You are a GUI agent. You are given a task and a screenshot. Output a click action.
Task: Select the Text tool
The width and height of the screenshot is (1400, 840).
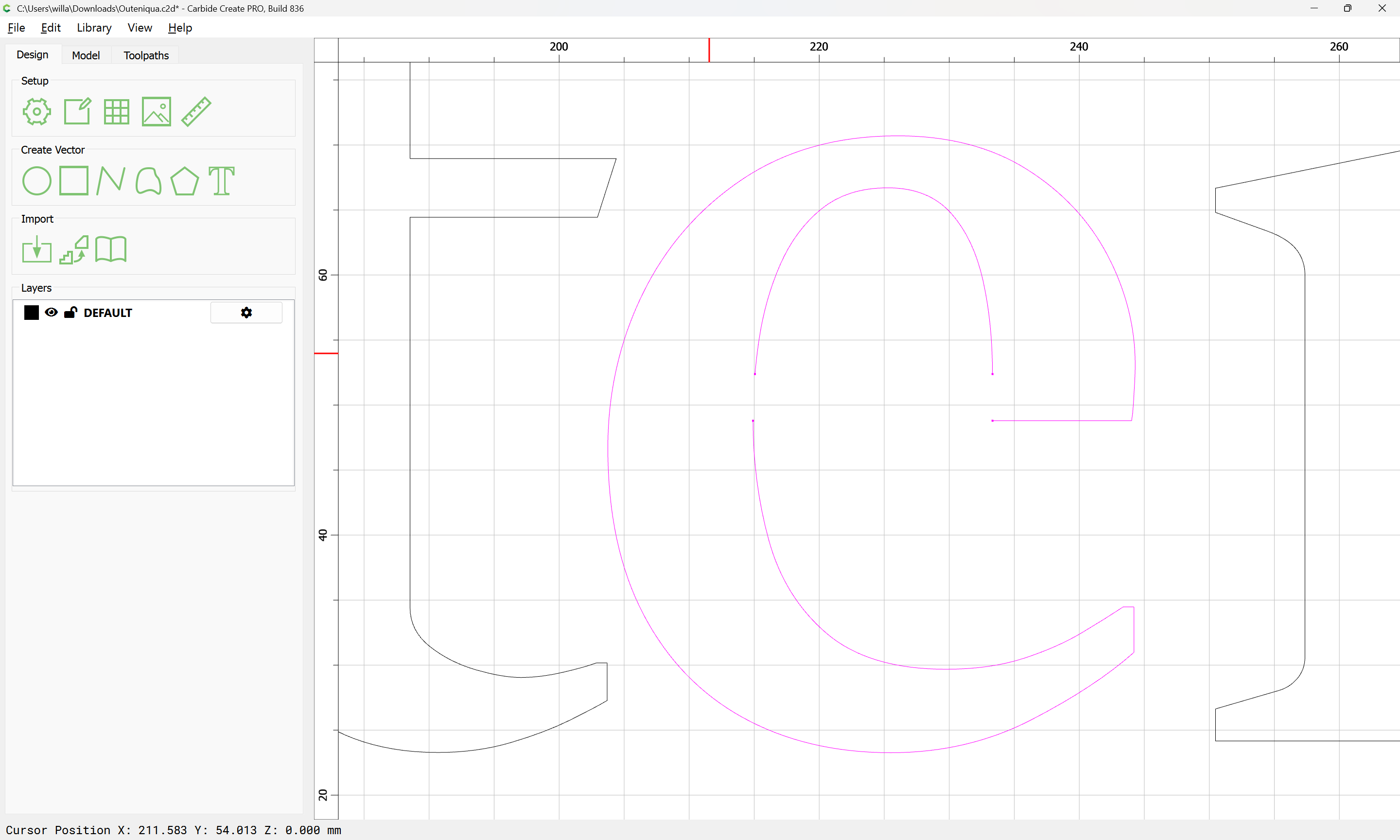221,181
